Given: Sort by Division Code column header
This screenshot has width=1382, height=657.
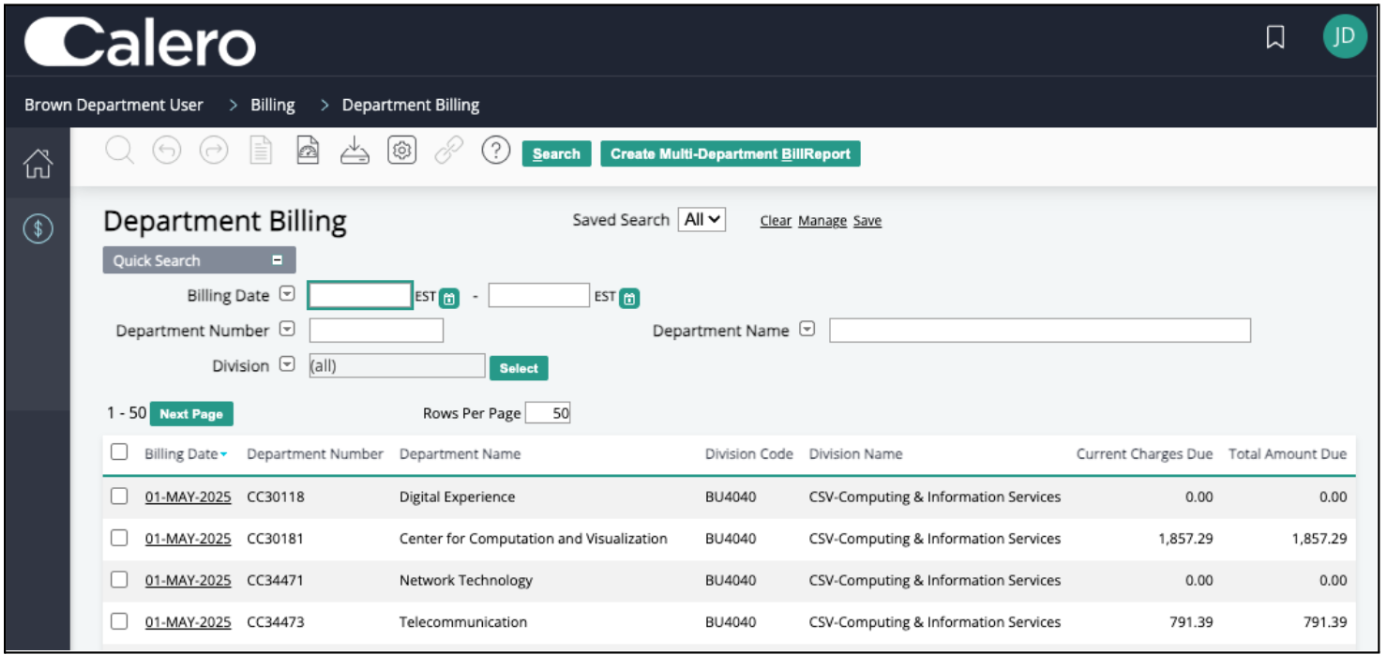Looking at the screenshot, I should coord(749,454).
